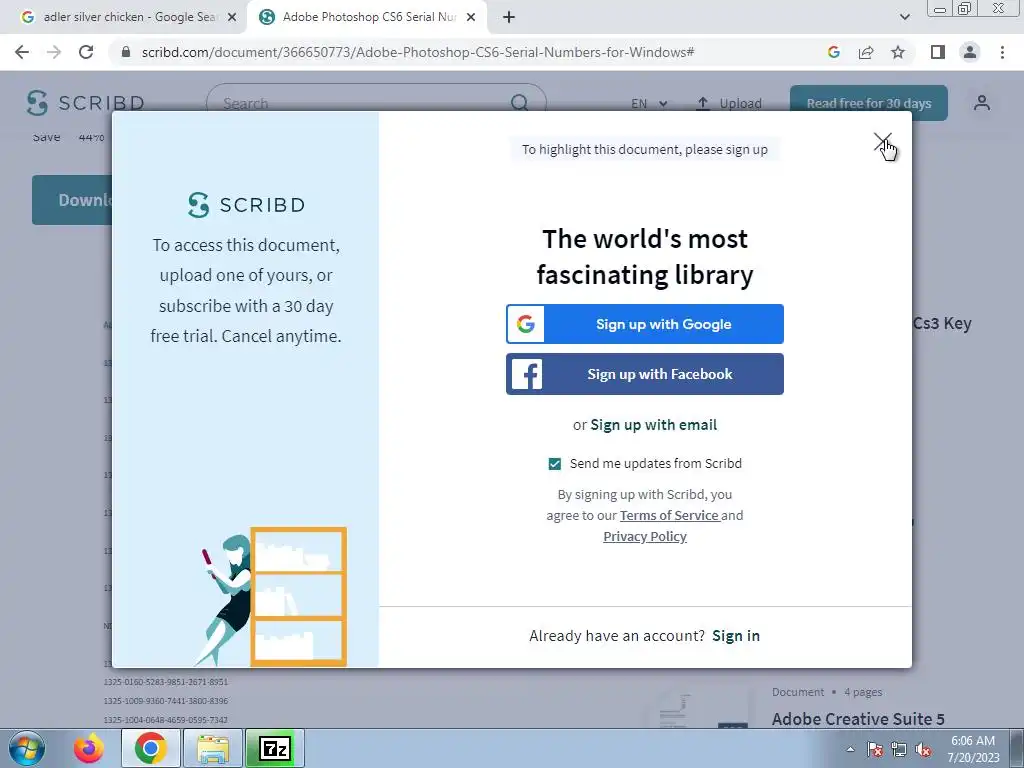Click serial number 1325-1009-9360-7441-3800-8396

[166, 701]
